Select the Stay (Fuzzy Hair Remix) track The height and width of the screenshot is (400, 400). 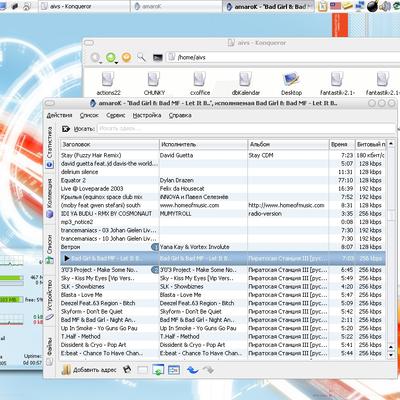tap(223, 155)
